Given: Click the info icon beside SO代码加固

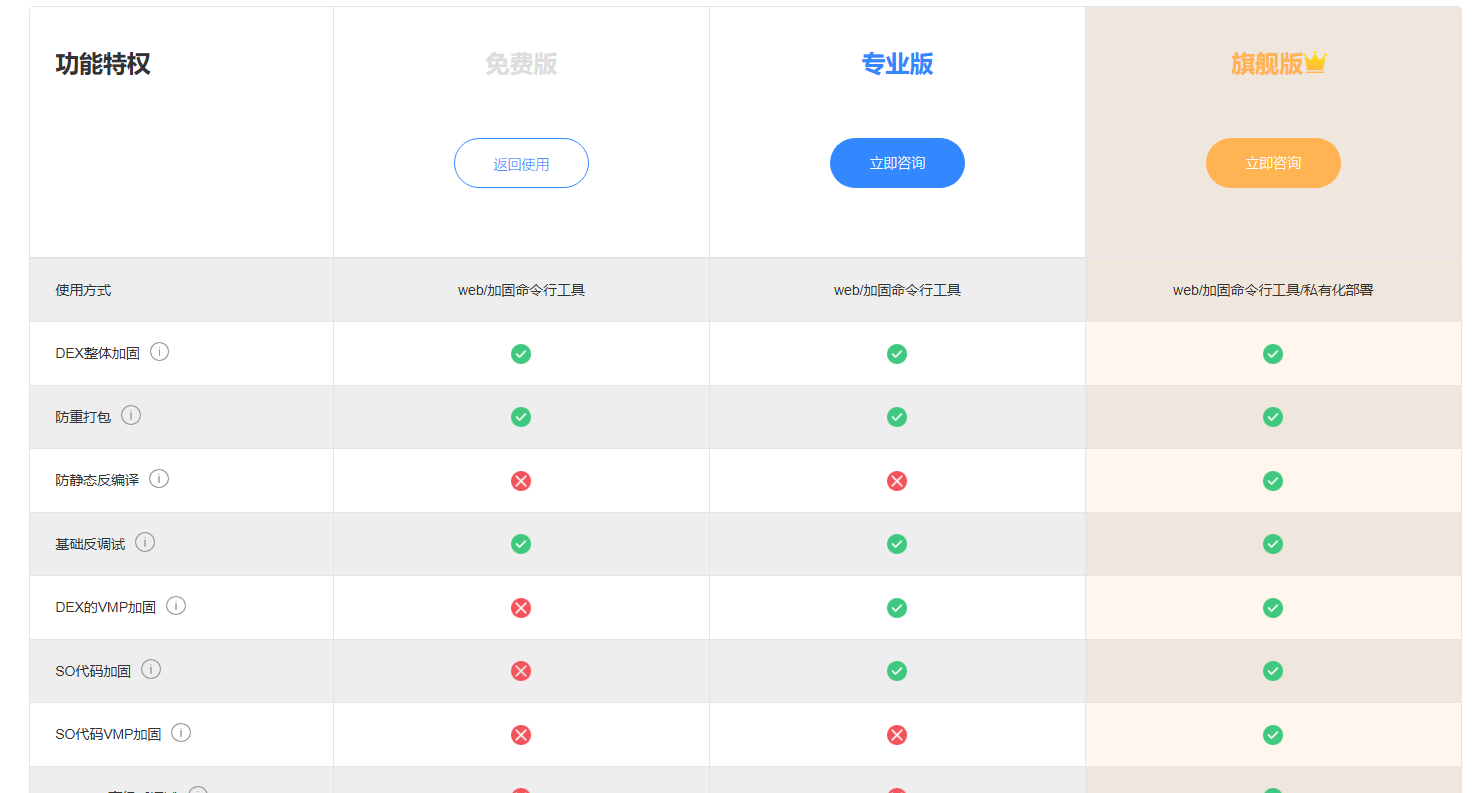Looking at the screenshot, I should 151,669.
